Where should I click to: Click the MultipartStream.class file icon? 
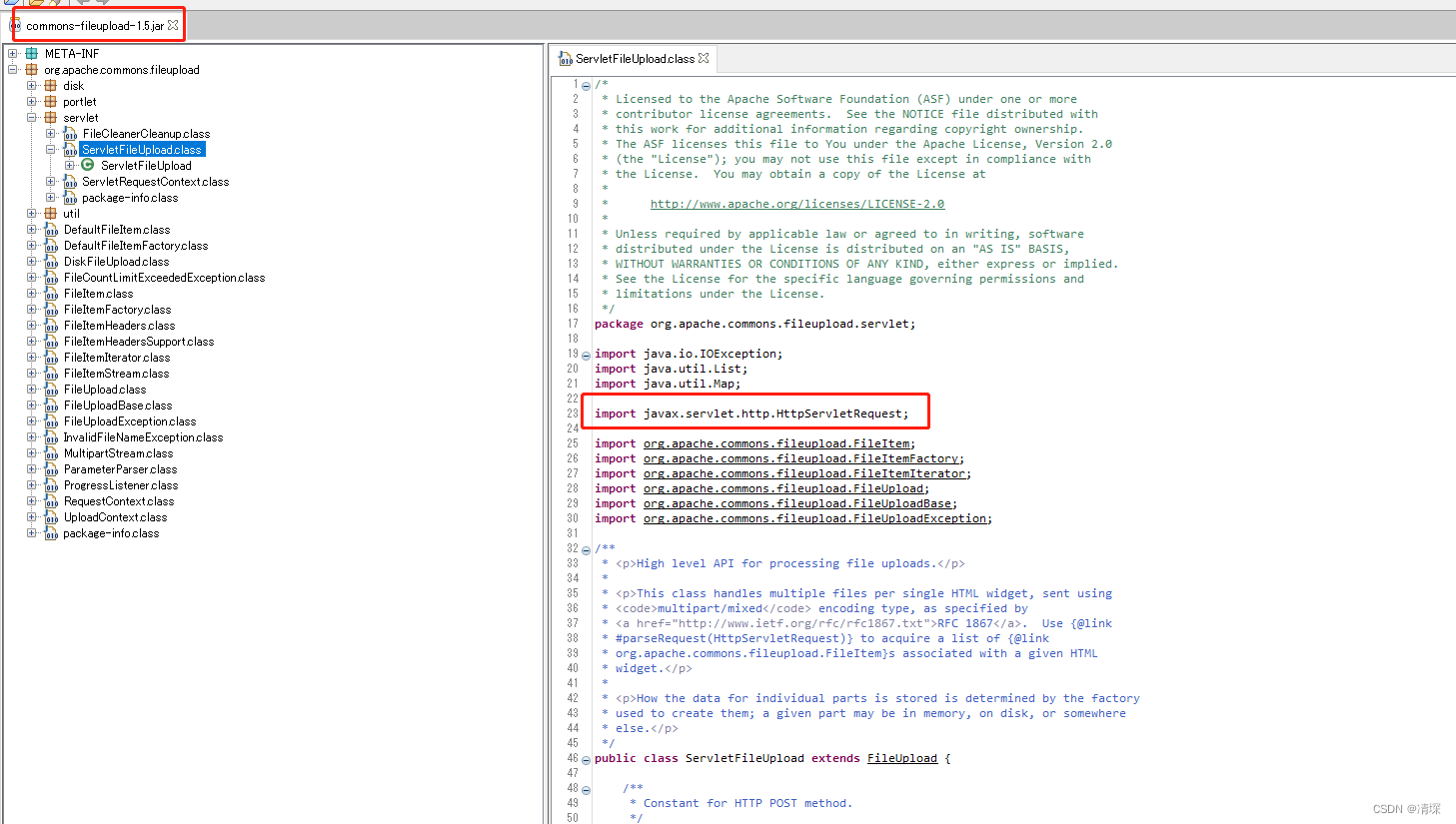pyautogui.click(x=51, y=453)
